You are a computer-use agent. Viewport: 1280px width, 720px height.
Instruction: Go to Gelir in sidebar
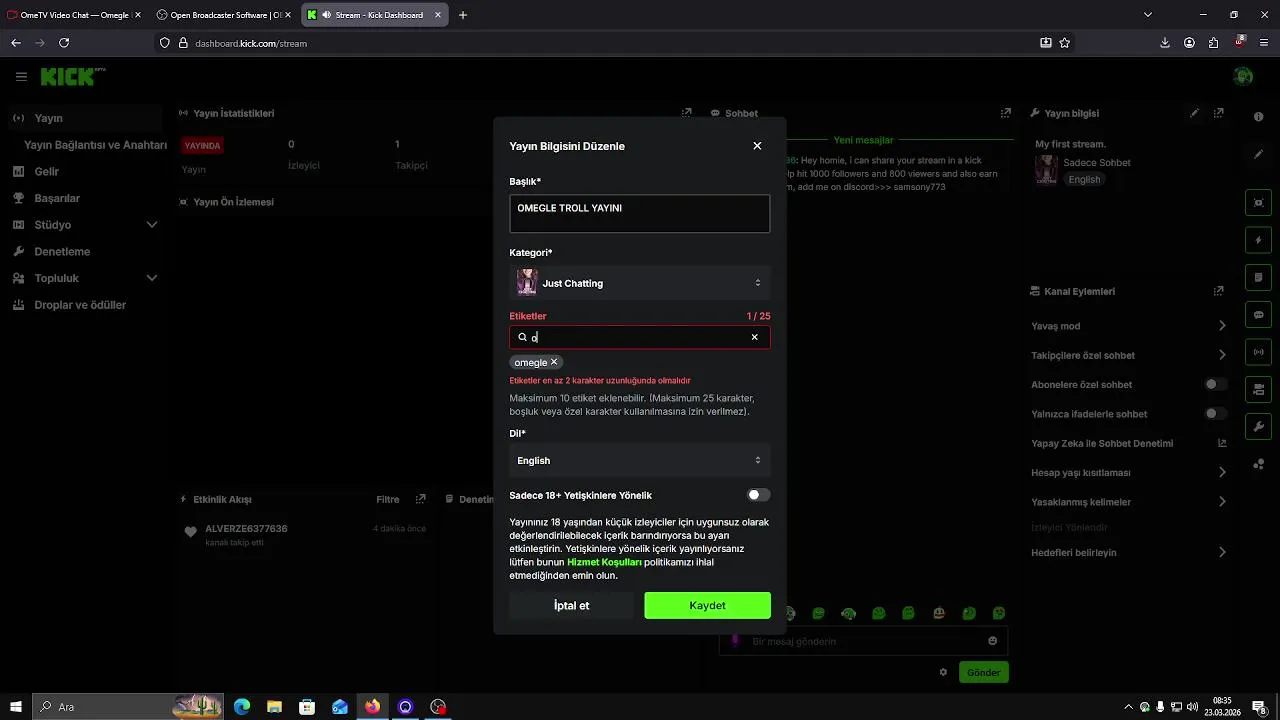pyautogui.click(x=84, y=171)
